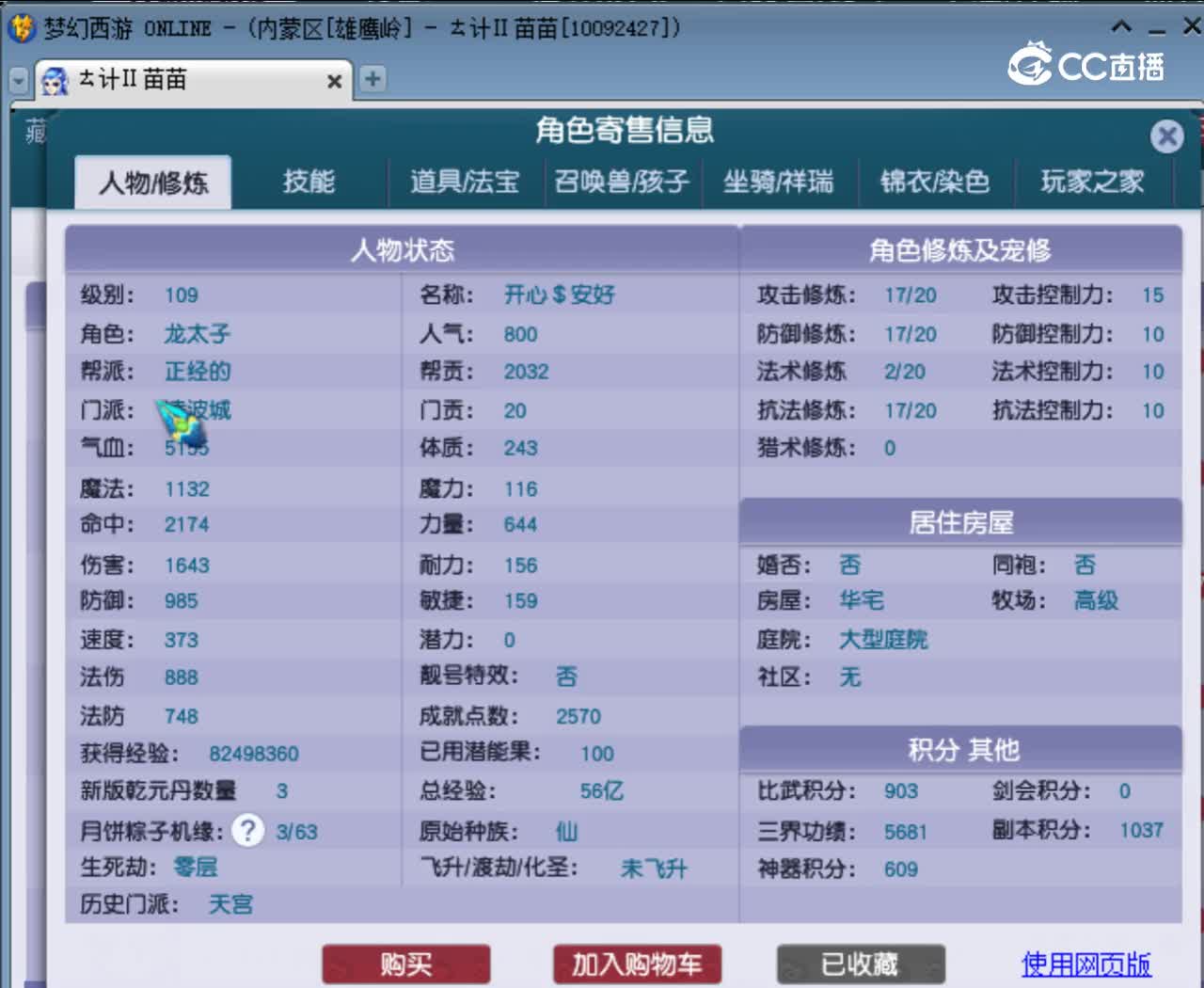This screenshot has height=988, width=1204.
Task: Open a new tab with plus button
Action: click(372, 79)
